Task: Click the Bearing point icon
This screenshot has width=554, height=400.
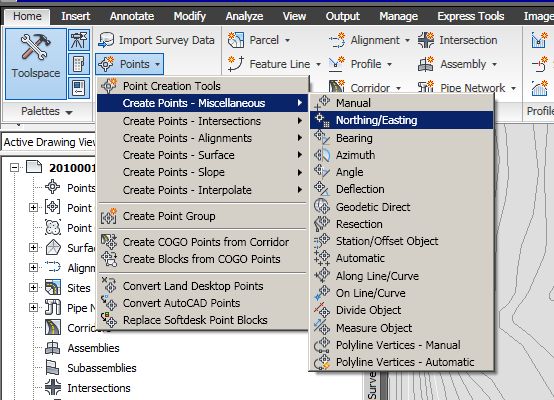Action: (x=322, y=137)
